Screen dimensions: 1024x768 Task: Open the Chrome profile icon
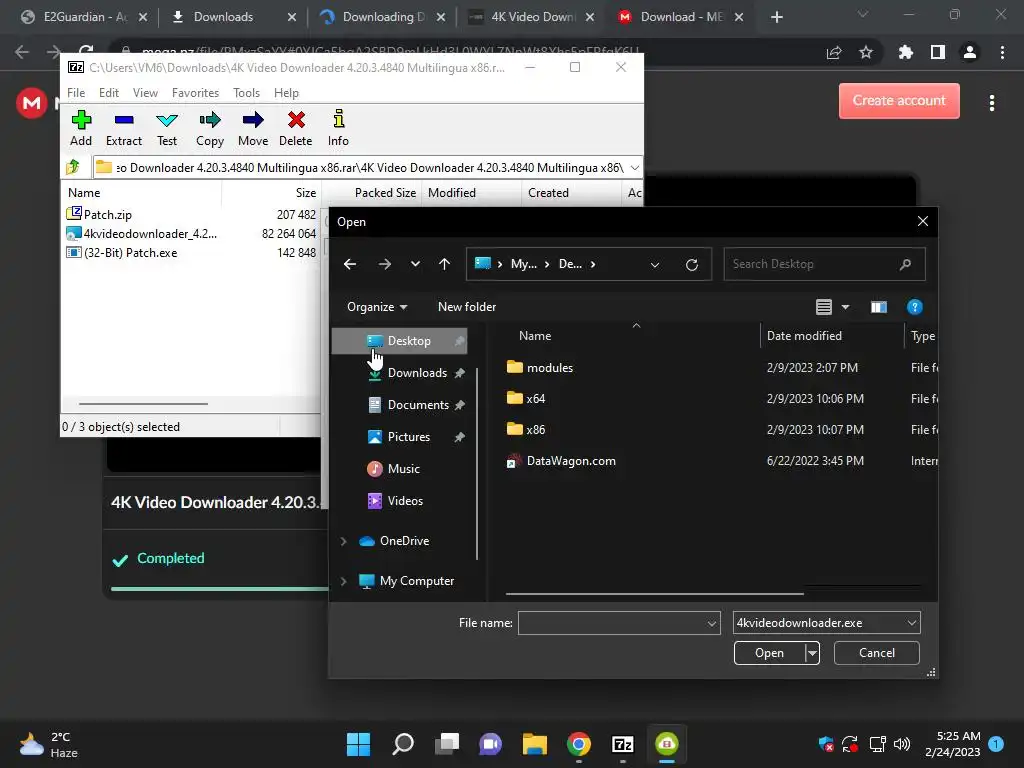(970, 52)
